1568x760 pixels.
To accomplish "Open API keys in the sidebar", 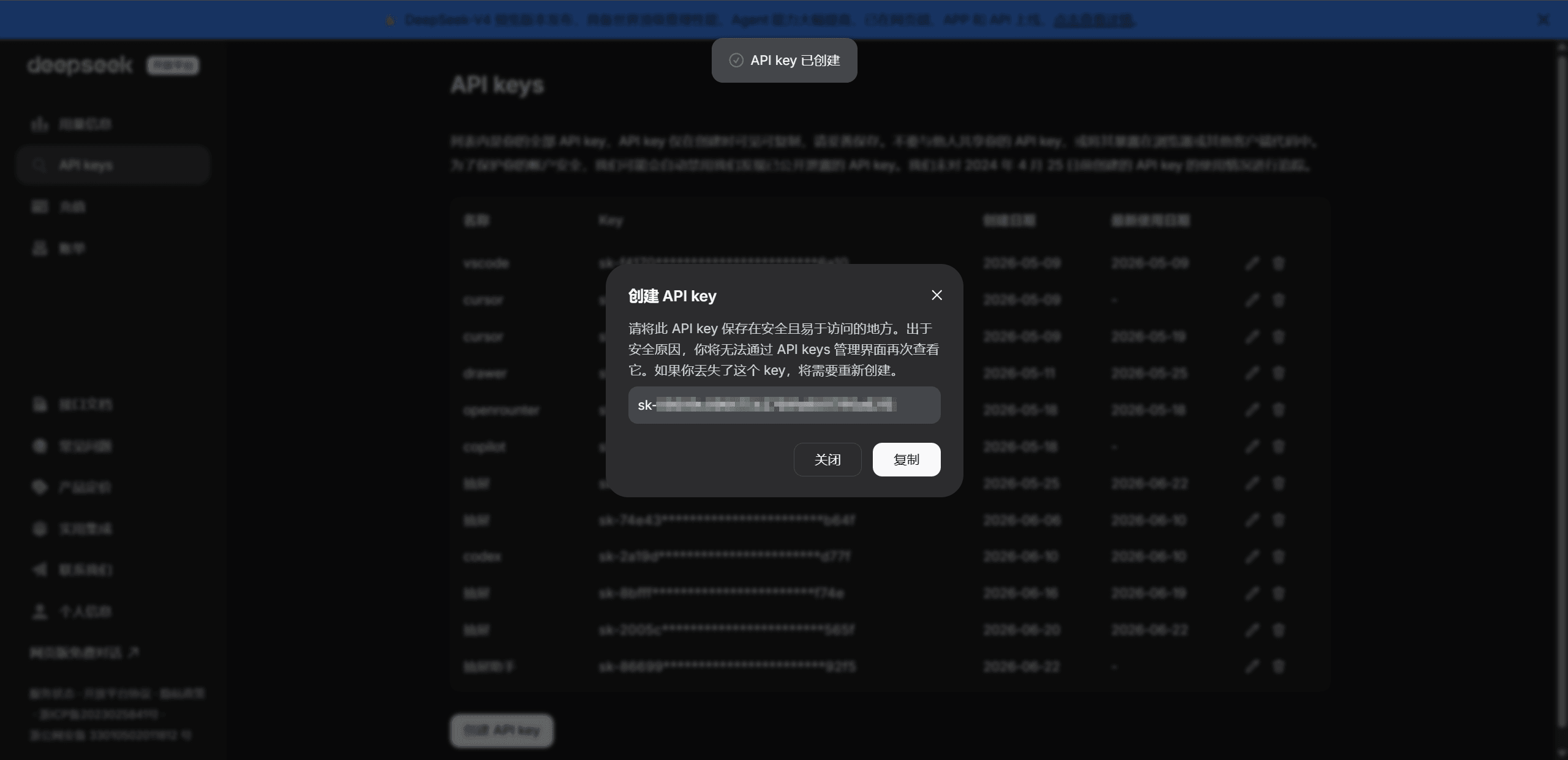I will 113,165.
